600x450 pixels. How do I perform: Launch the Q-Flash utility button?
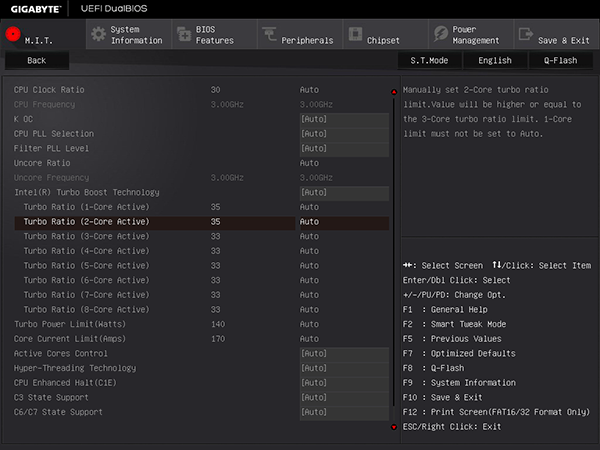[560, 60]
